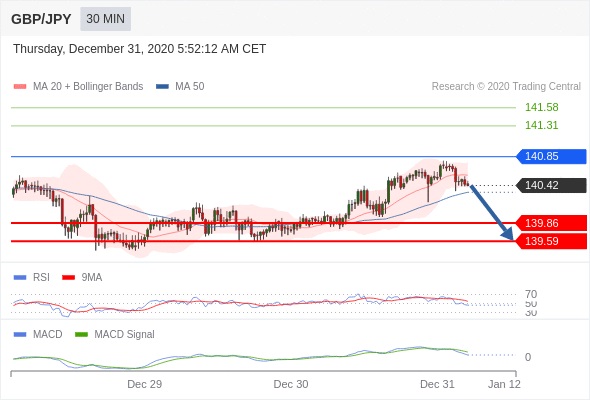Image resolution: width=590 pixels, height=400 pixels.
Task: Select the MA 20 + Bollinger Bands label
Action: point(88,87)
